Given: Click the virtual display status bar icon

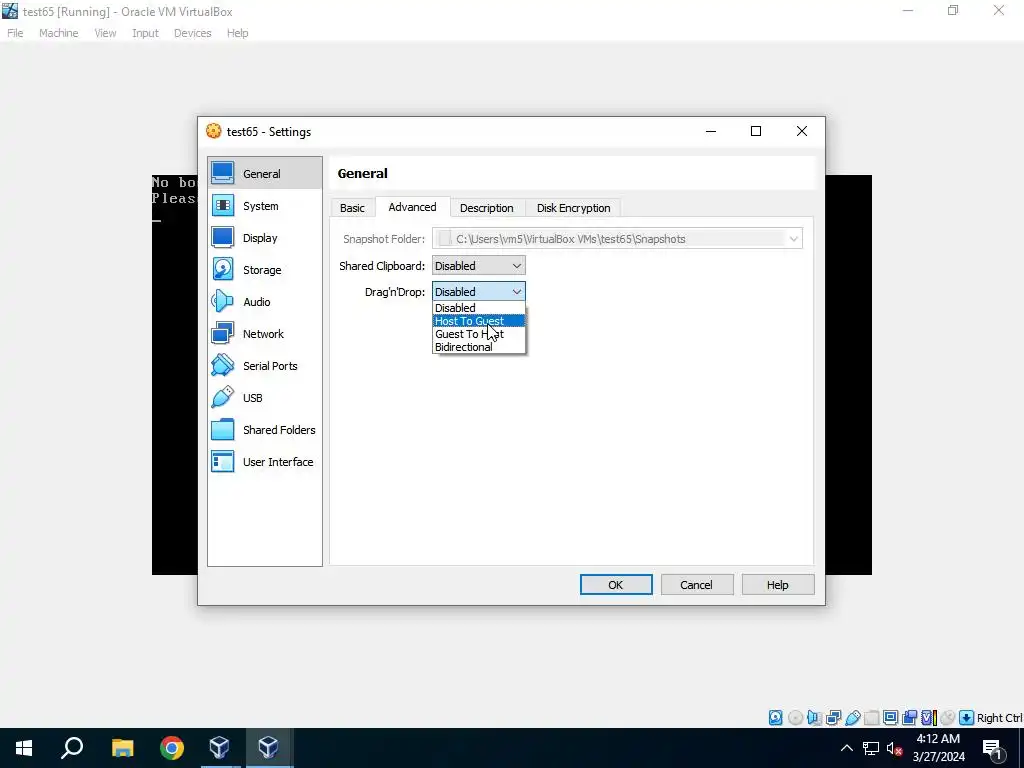Looking at the screenshot, I should pos(890,718).
